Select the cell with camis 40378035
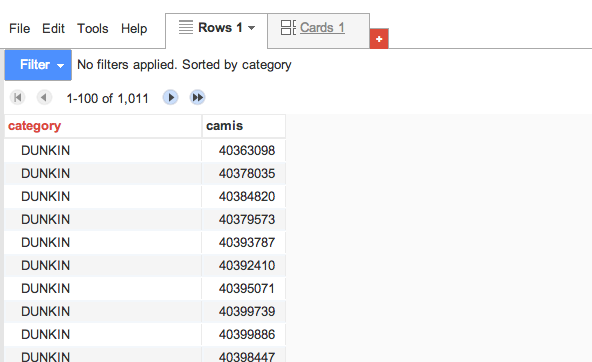The height and width of the screenshot is (362, 592). pos(244,173)
